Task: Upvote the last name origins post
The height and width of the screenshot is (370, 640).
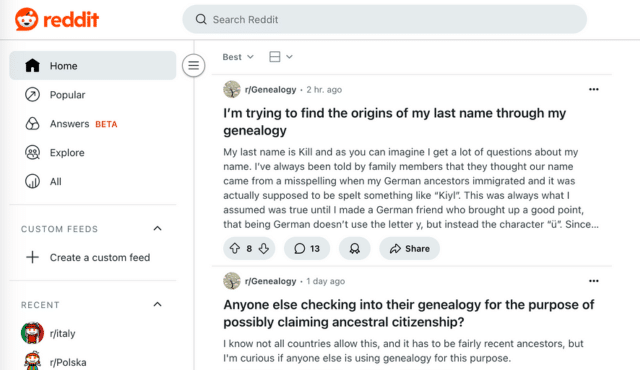Action: tap(235, 248)
